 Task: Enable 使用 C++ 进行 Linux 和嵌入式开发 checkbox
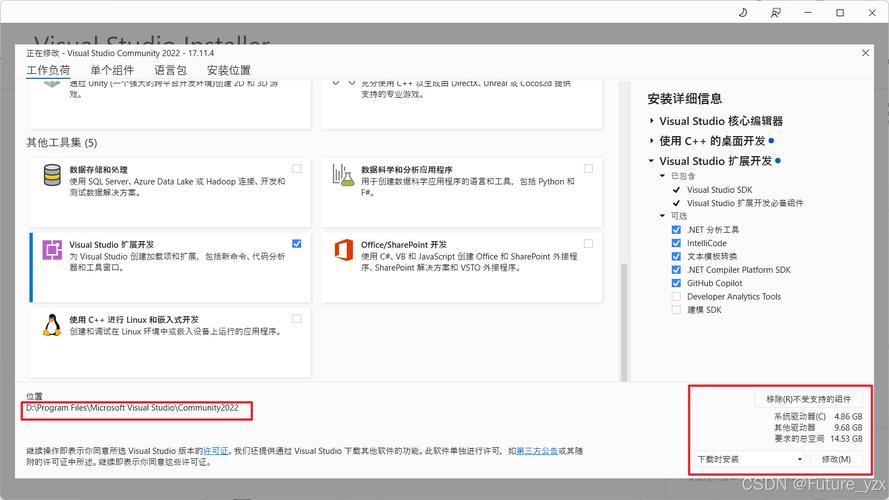coord(297,319)
